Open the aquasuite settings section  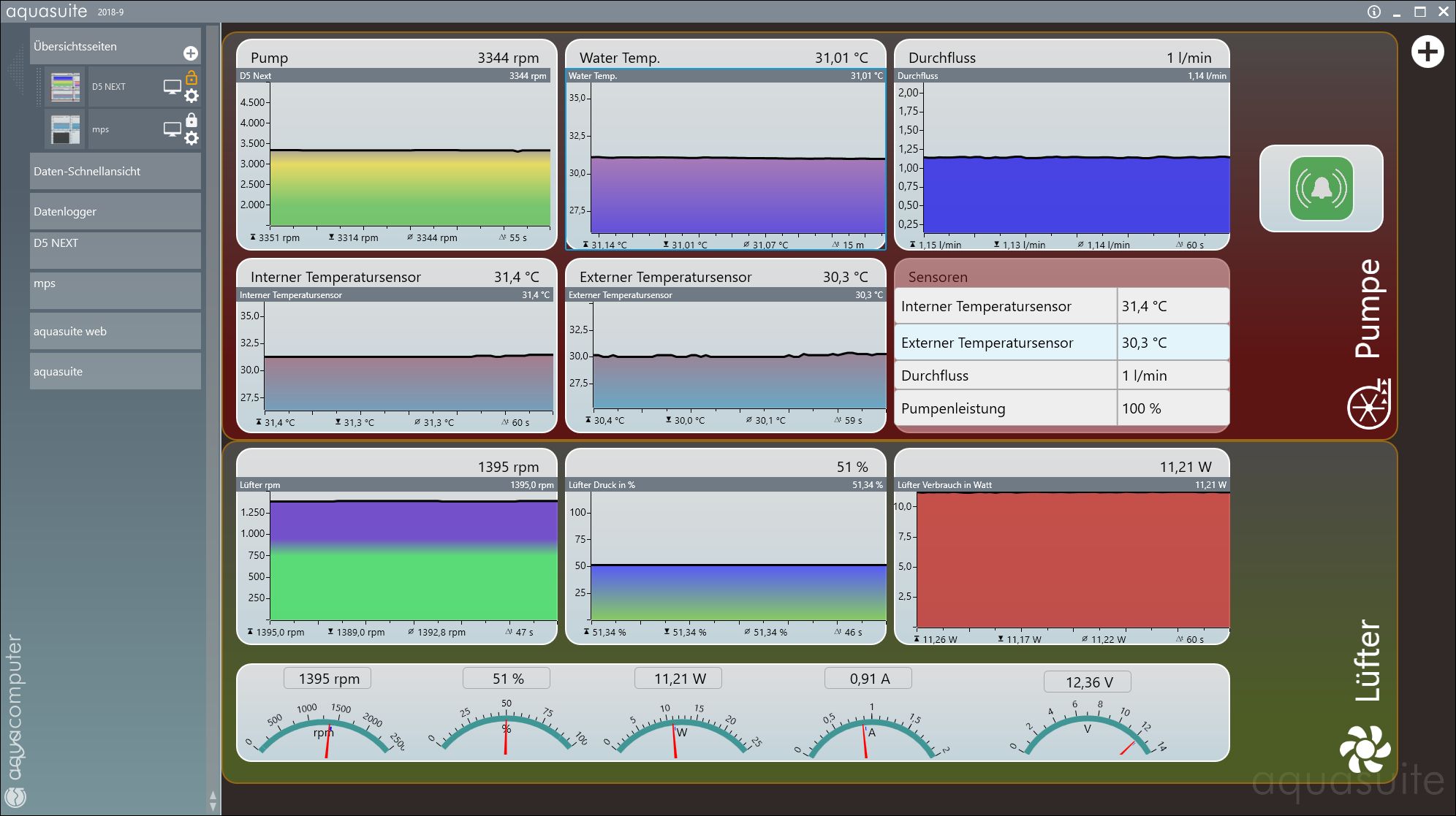(x=115, y=371)
